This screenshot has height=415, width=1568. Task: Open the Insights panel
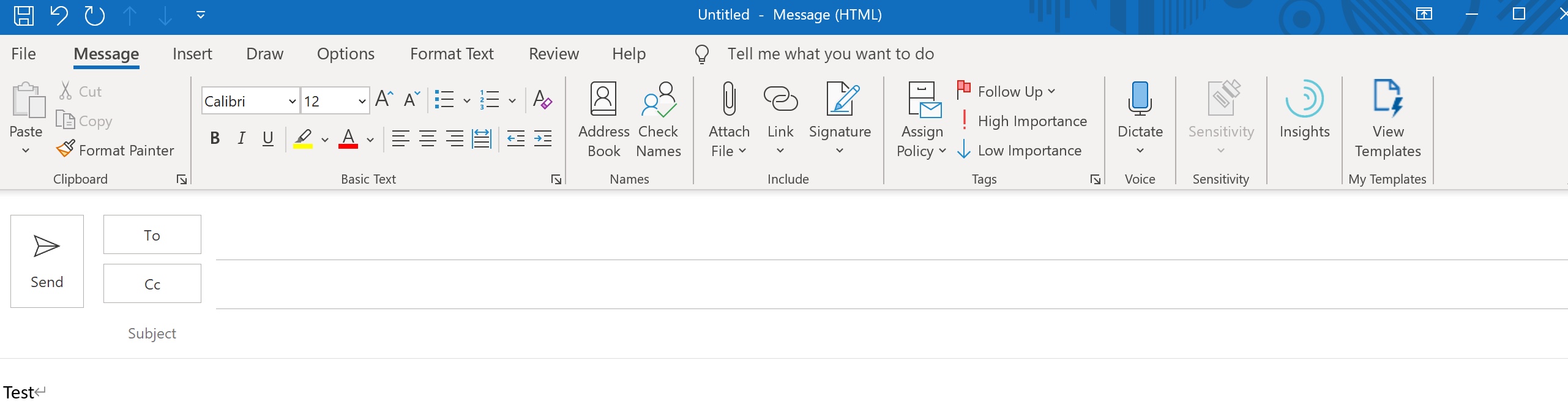[x=1305, y=110]
